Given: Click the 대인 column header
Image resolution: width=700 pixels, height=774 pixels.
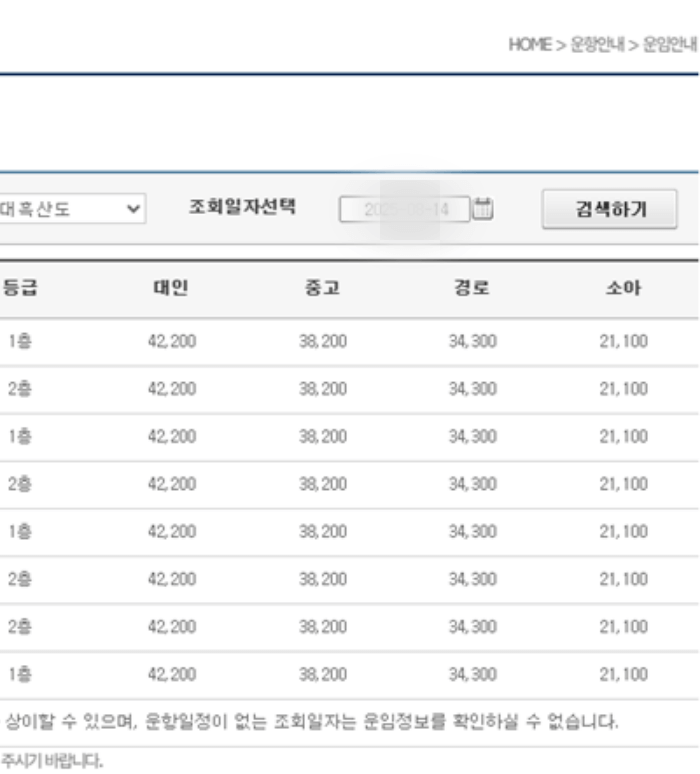Looking at the screenshot, I should point(171,288).
